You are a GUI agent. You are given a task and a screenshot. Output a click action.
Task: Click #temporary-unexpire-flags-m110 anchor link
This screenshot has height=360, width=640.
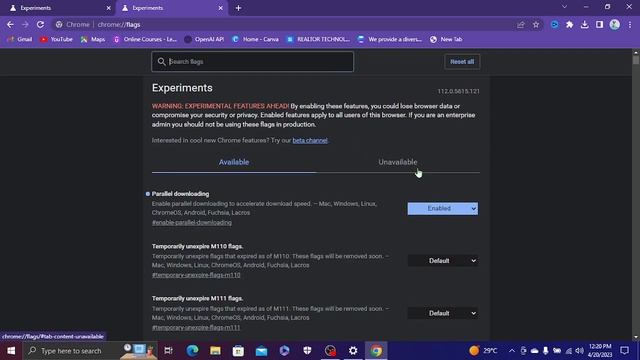196,275
